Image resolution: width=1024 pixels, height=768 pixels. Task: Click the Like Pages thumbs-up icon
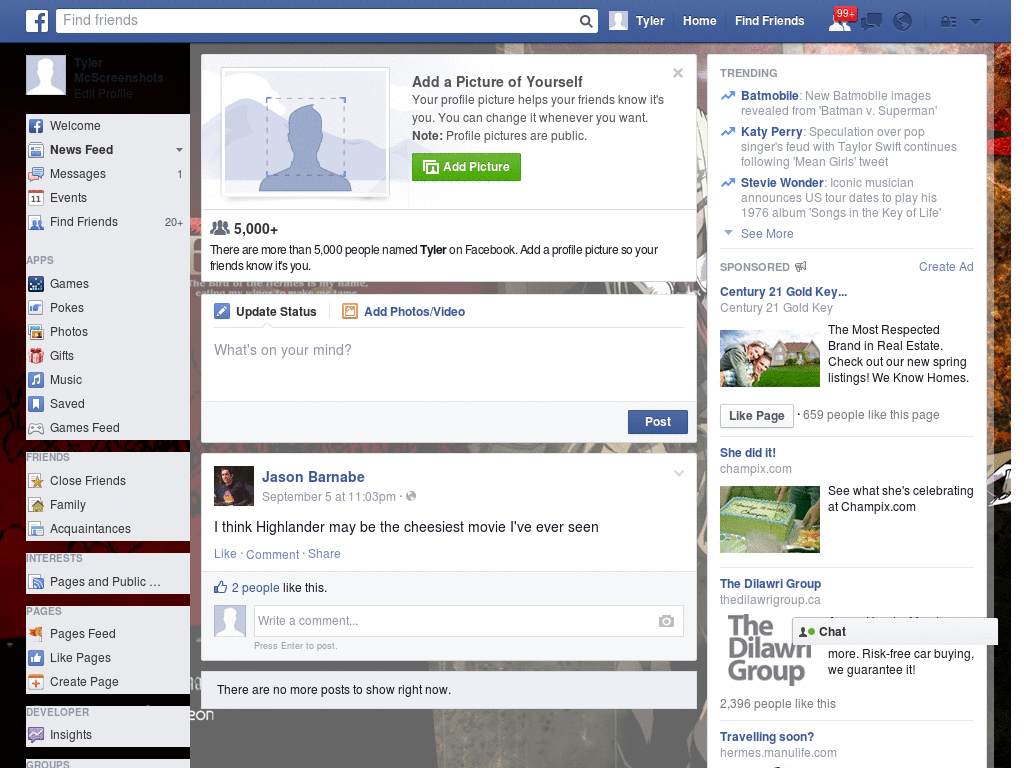point(36,658)
